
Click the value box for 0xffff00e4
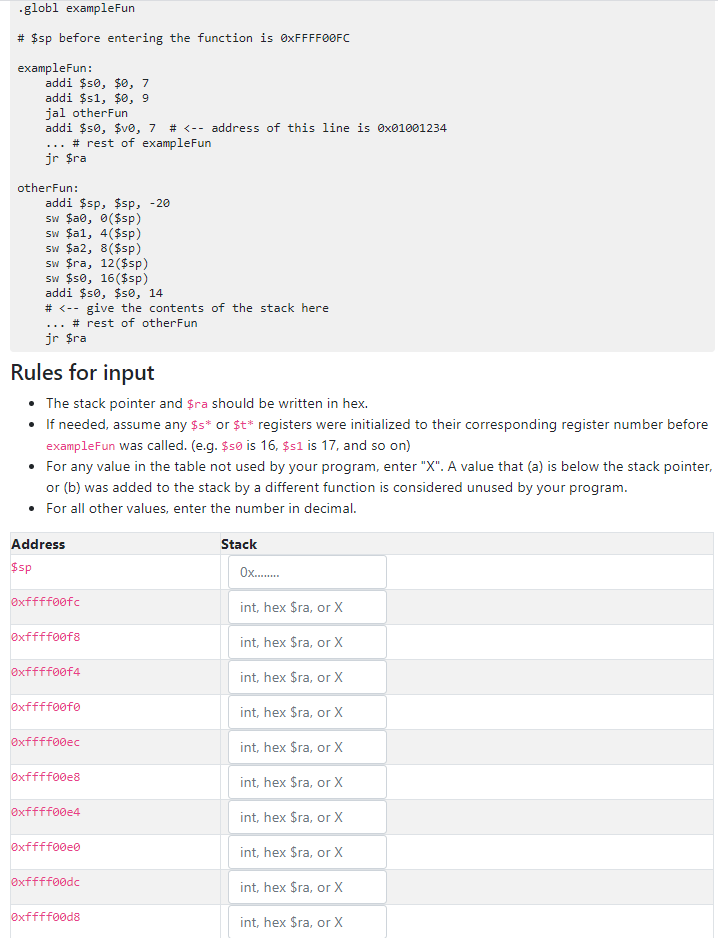(x=306, y=817)
